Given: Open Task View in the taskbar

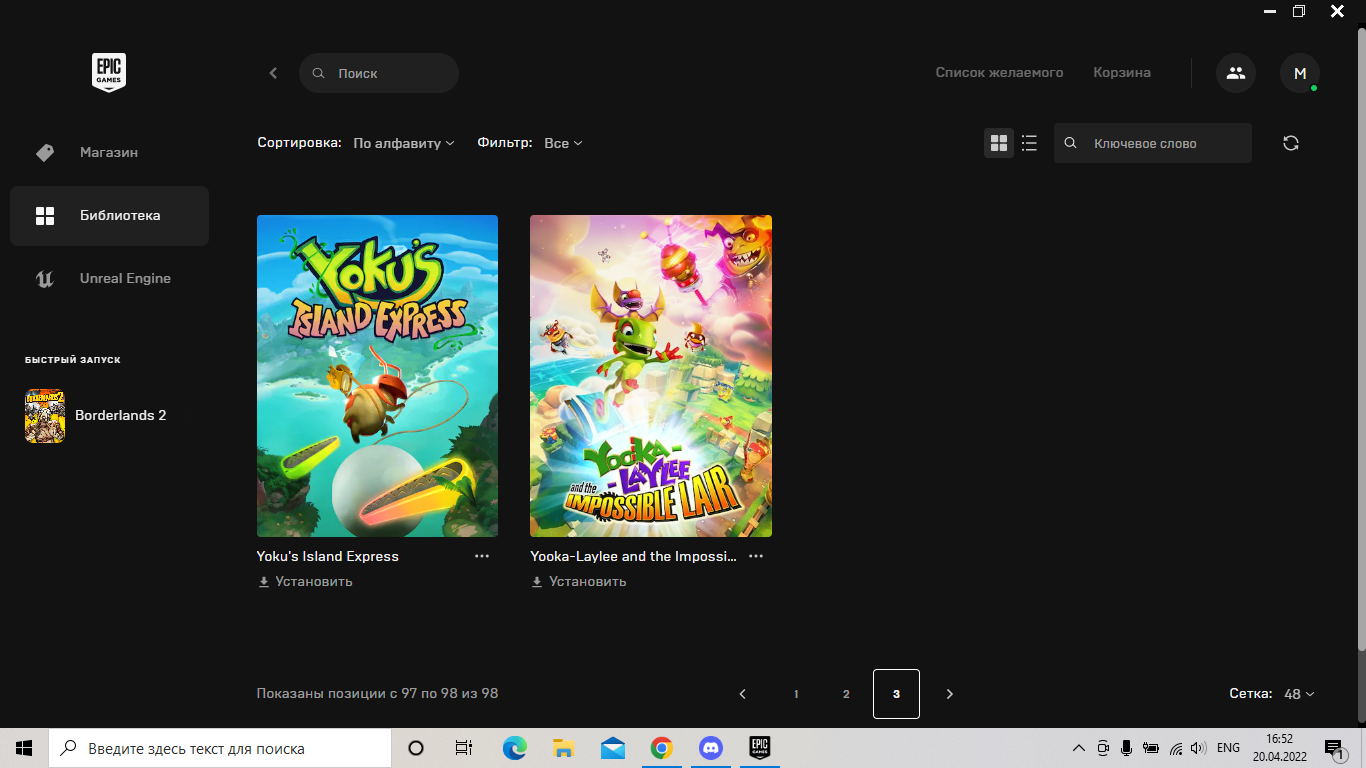Looking at the screenshot, I should (x=463, y=748).
